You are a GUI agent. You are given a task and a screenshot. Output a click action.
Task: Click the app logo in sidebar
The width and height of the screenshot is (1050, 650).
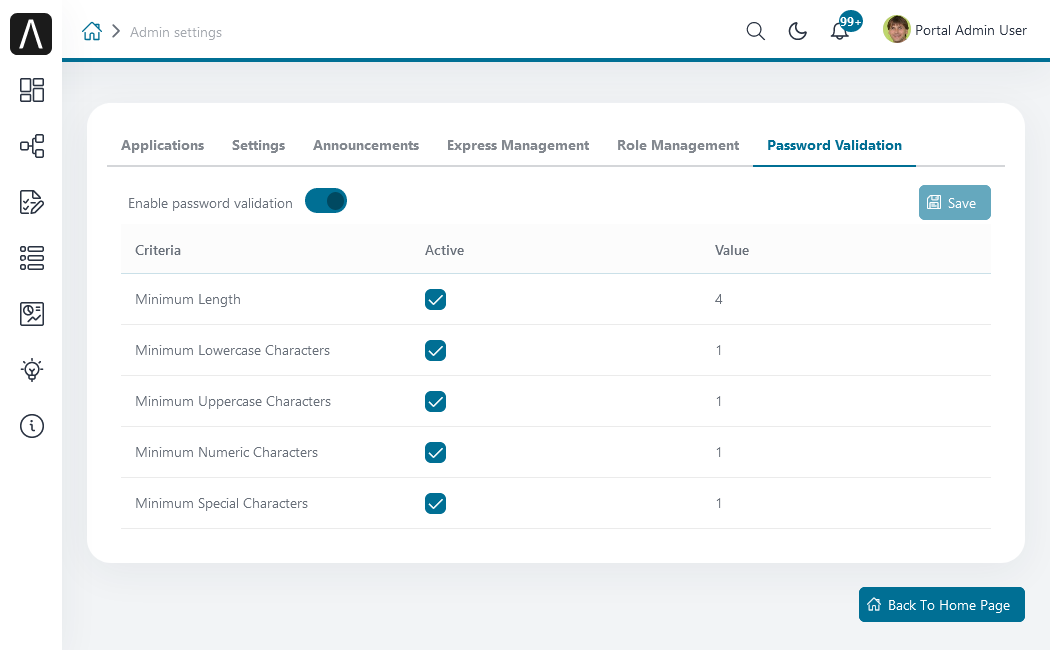[31, 33]
